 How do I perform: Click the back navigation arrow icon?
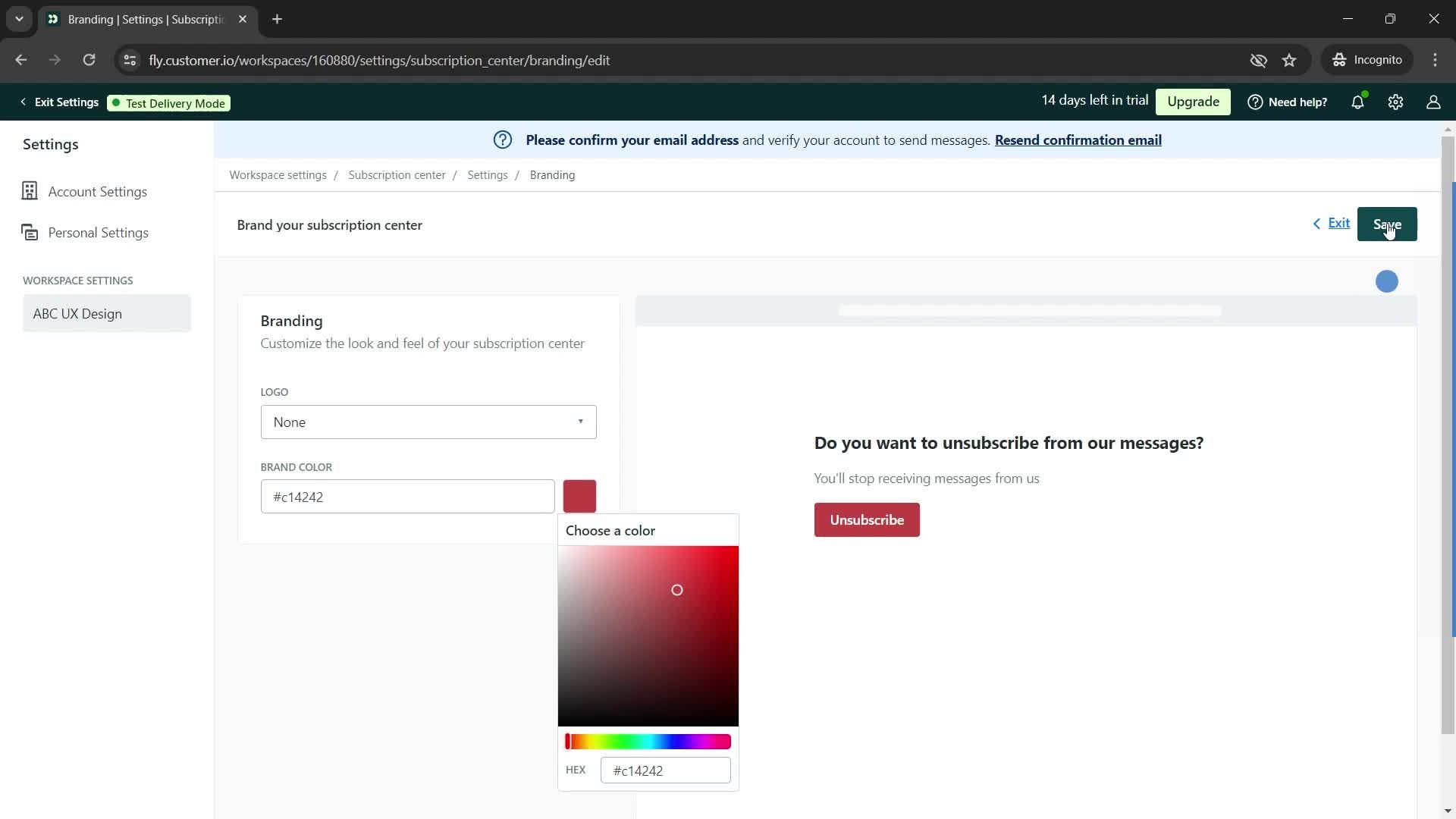point(21,60)
